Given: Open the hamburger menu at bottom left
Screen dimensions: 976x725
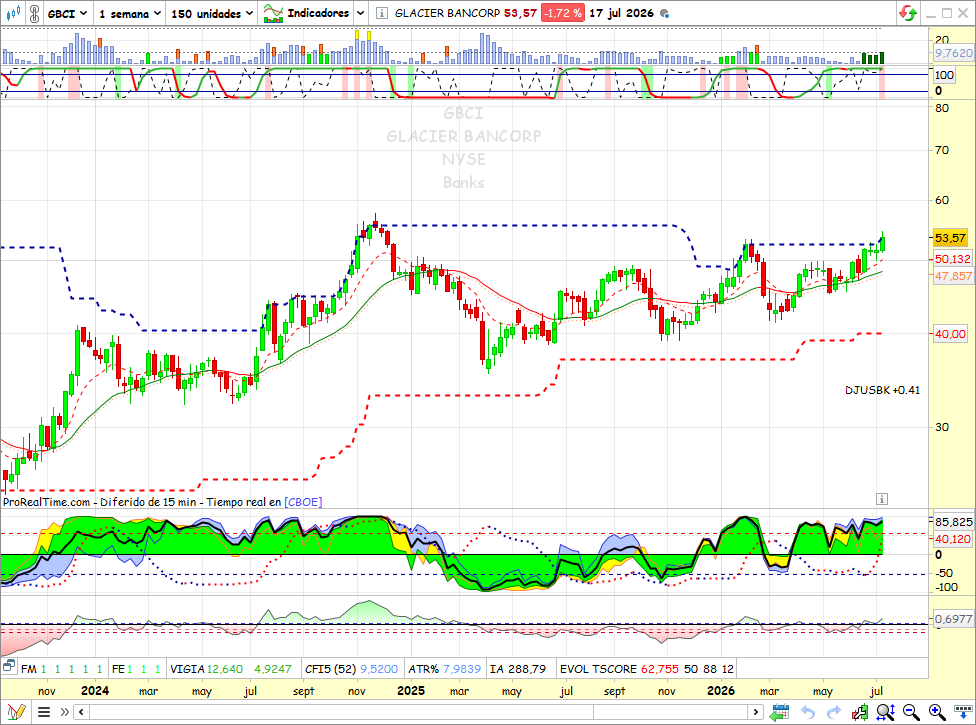Looking at the screenshot, I should click(x=44, y=711).
